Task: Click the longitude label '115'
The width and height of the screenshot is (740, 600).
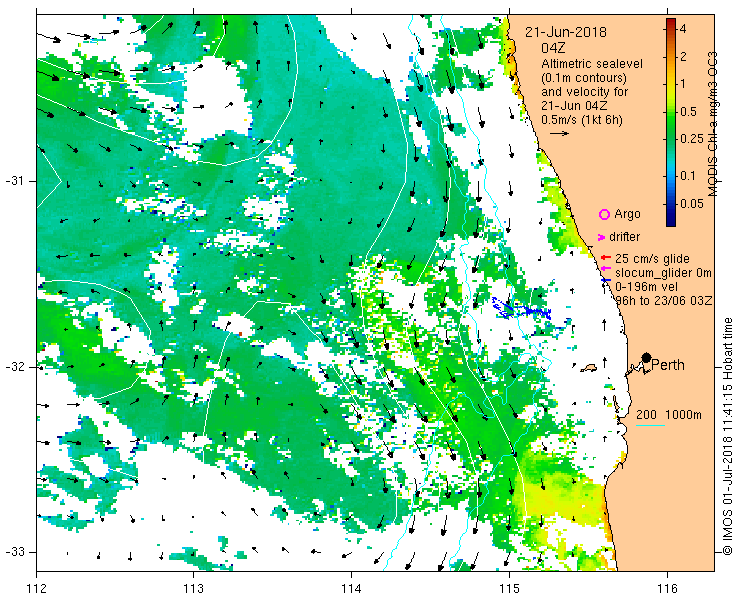Action: click(509, 589)
